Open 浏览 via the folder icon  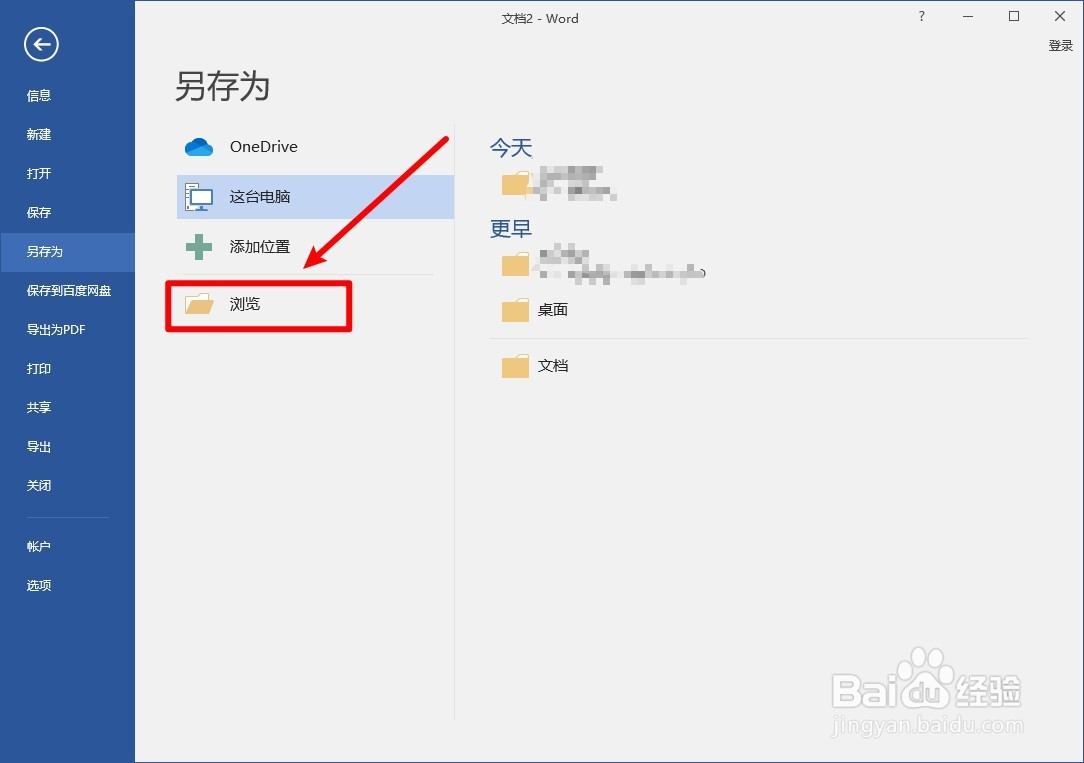[x=199, y=304]
